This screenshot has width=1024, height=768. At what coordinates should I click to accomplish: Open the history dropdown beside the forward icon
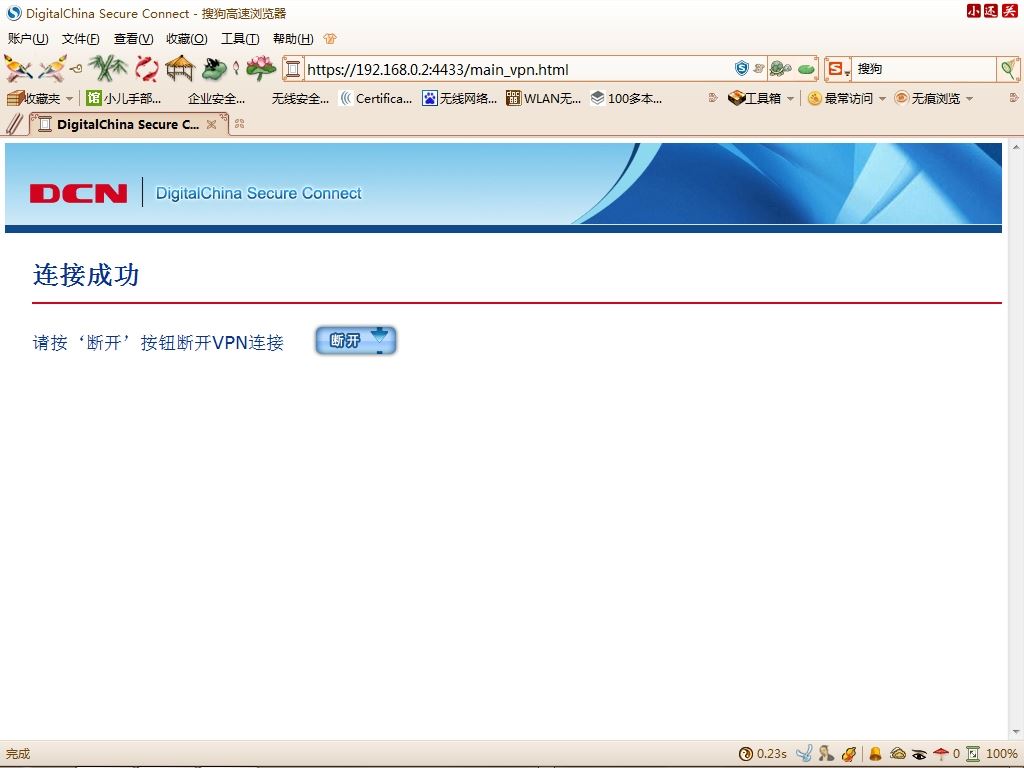(x=77, y=69)
